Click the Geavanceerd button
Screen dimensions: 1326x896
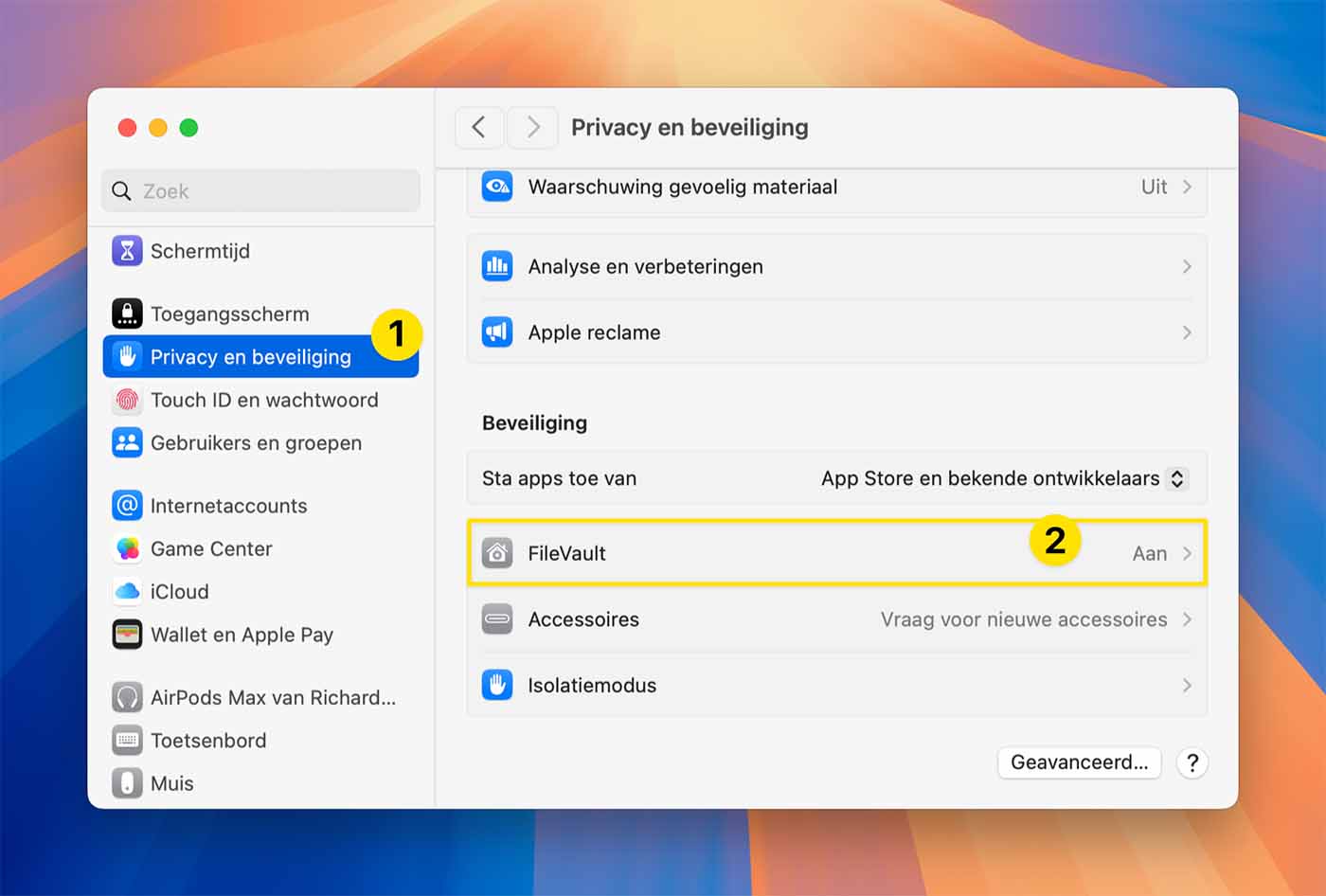click(x=1079, y=762)
